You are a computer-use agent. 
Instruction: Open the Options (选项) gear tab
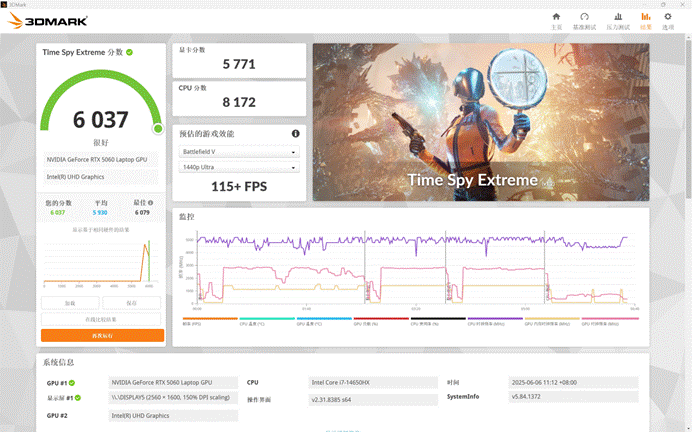click(x=668, y=21)
